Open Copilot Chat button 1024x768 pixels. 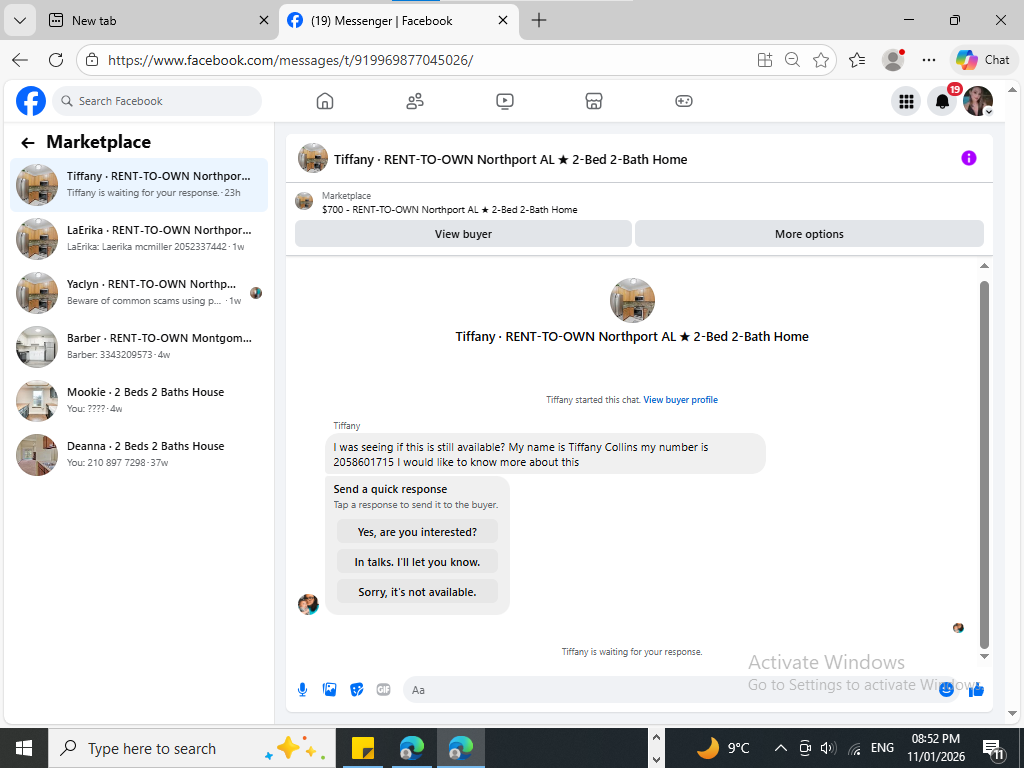[x=983, y=60]
